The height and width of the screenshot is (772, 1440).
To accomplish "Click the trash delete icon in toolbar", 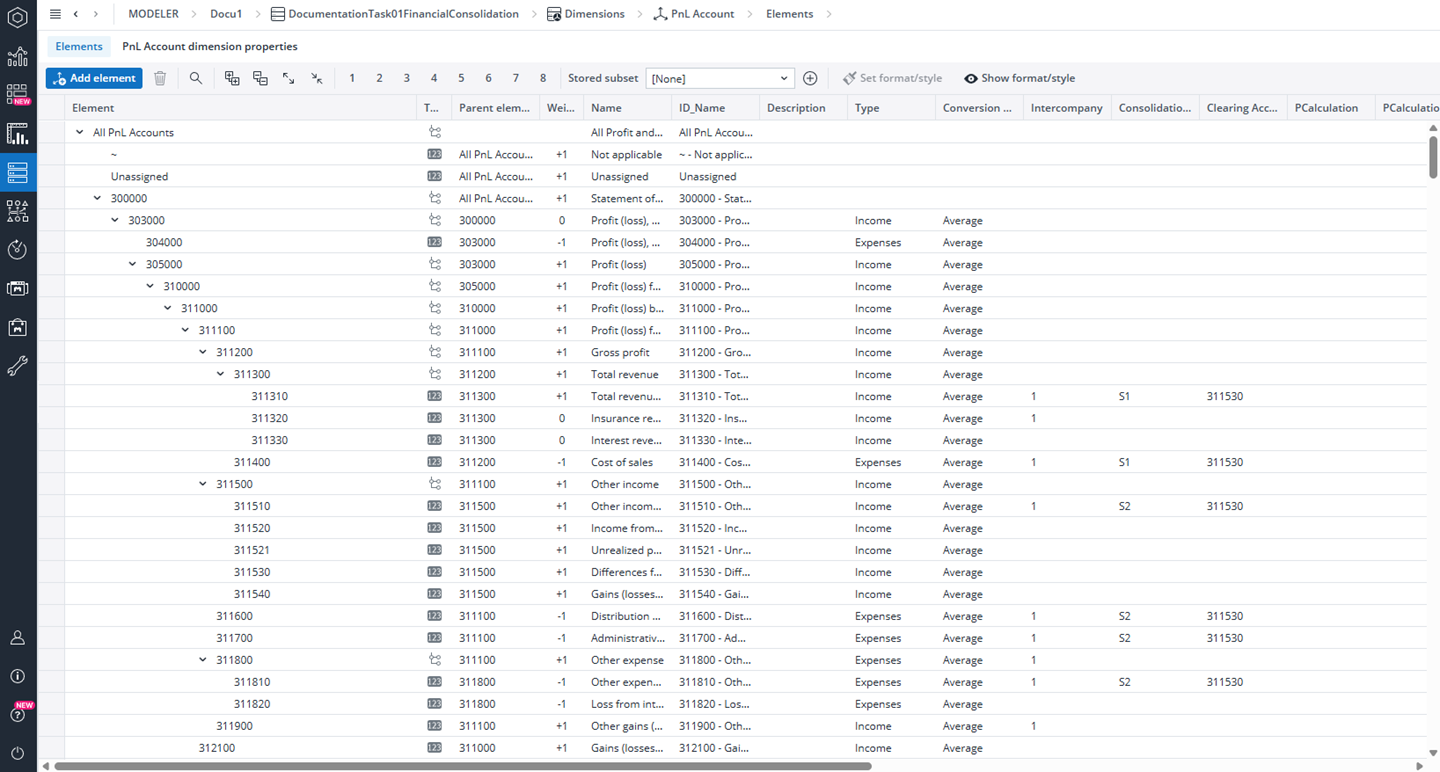I will coord(160,78).
